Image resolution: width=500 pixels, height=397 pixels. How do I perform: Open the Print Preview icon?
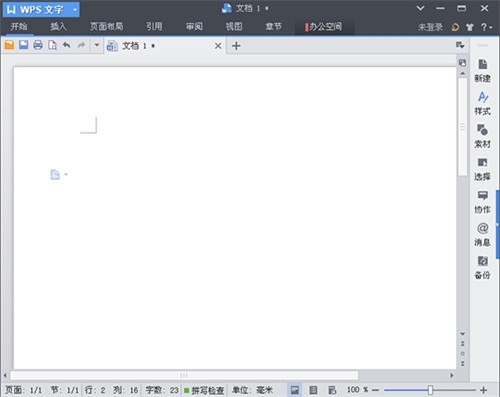pos(52,45)
